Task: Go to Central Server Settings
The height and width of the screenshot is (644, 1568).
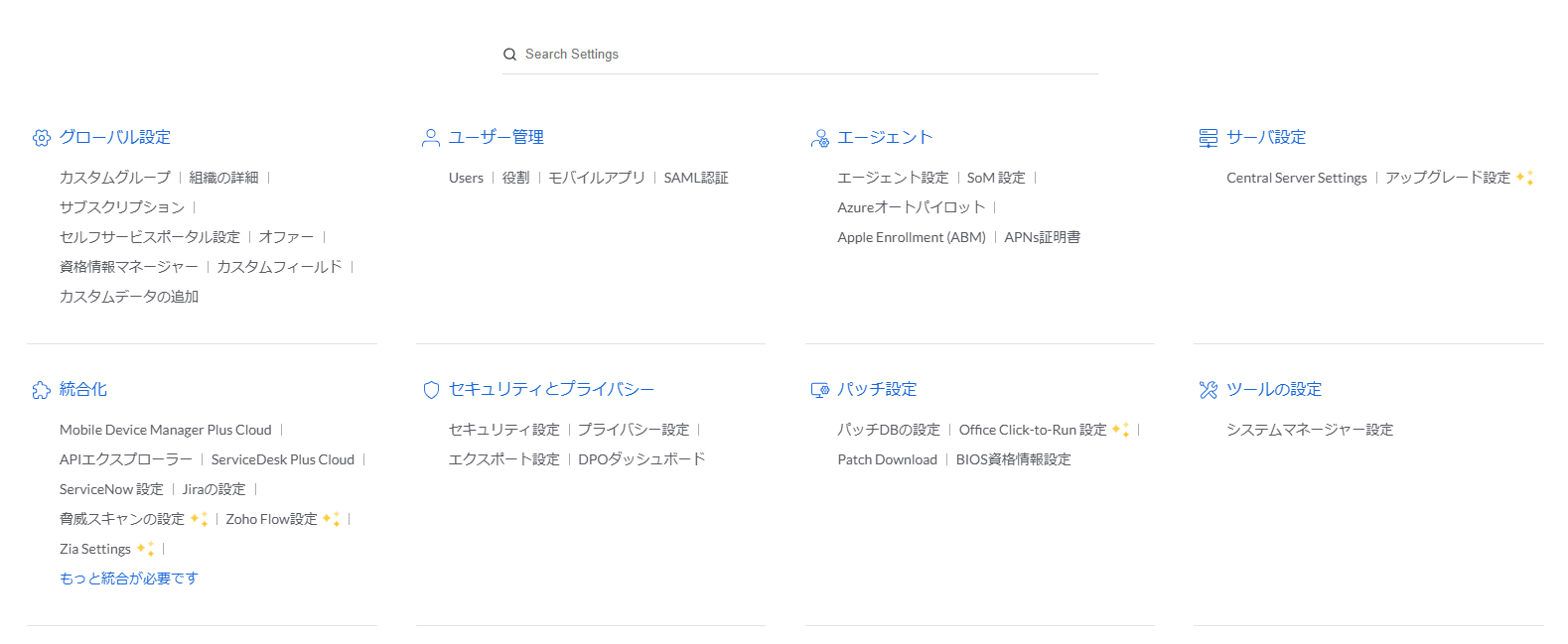Action: 1296,178
